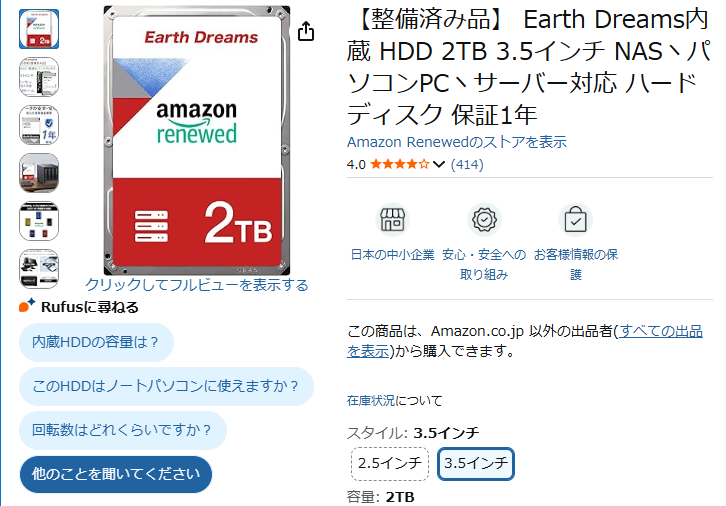Select the first 2TB product thumbnail

(39, 29)
